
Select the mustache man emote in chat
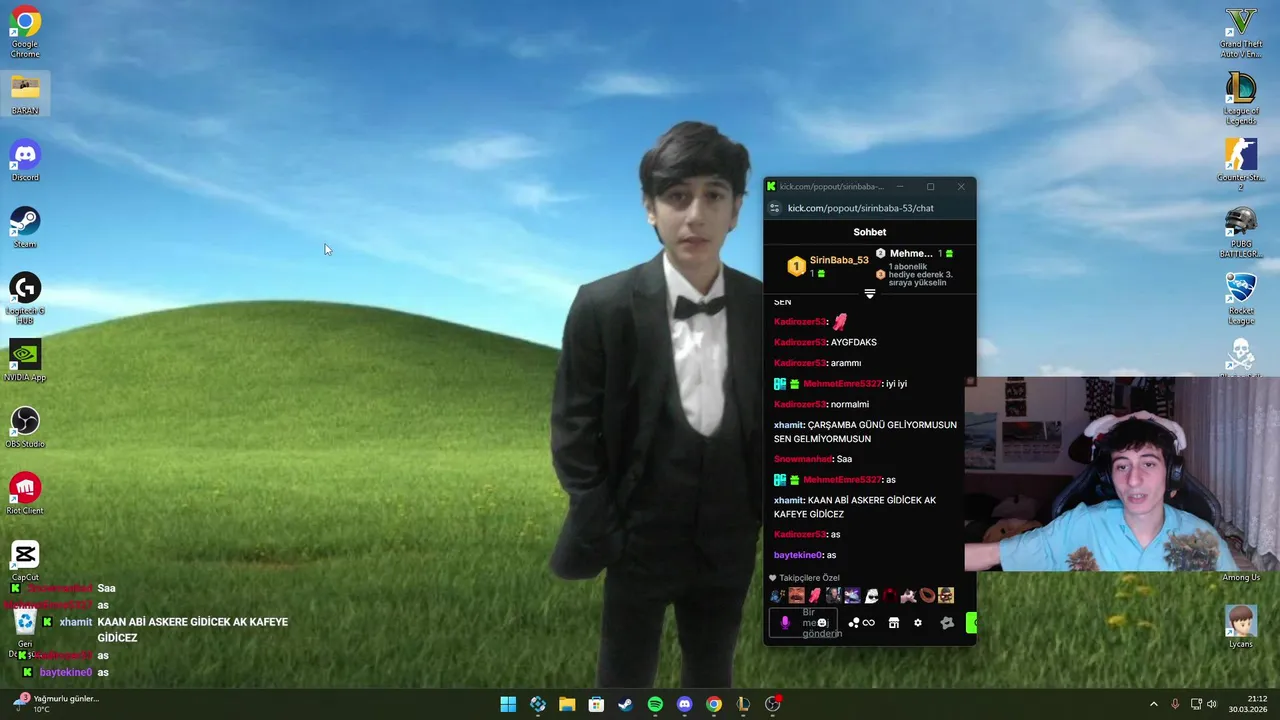[x=796, y=596]
